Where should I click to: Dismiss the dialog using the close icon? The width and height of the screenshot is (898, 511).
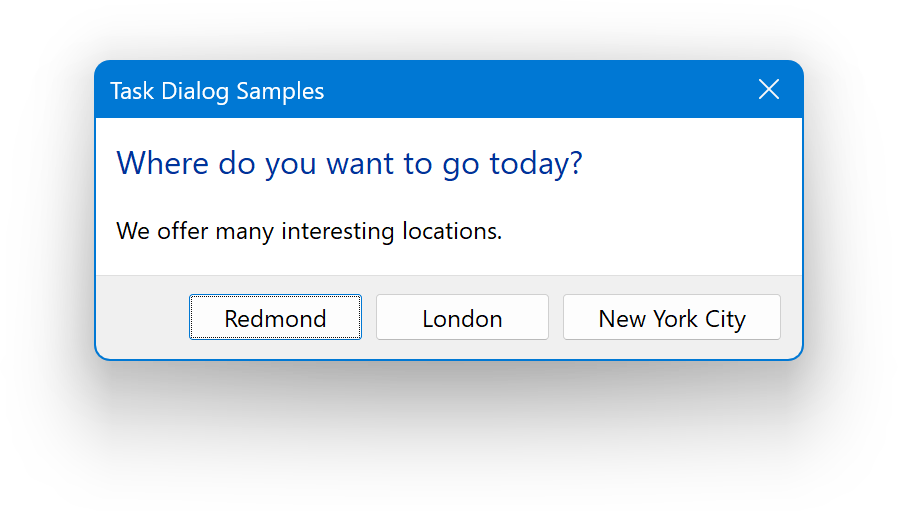[x=768, y=90]
